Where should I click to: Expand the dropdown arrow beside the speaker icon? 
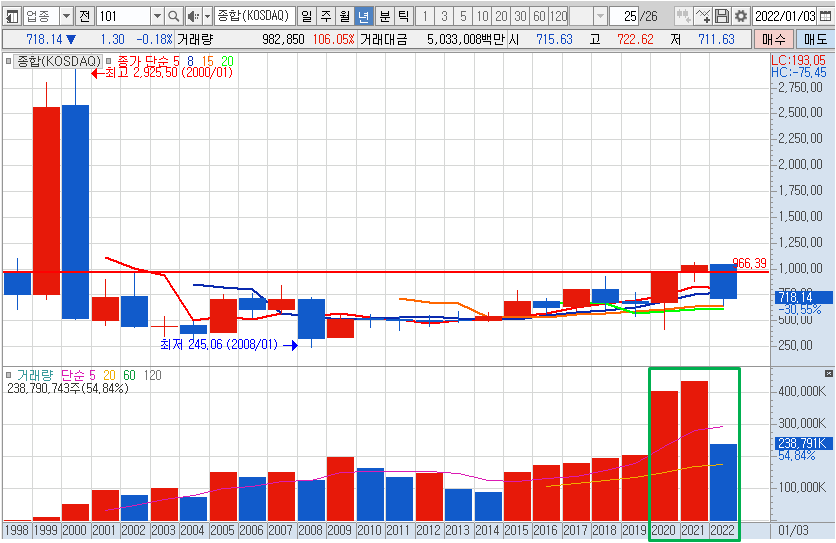pos(206,17)
